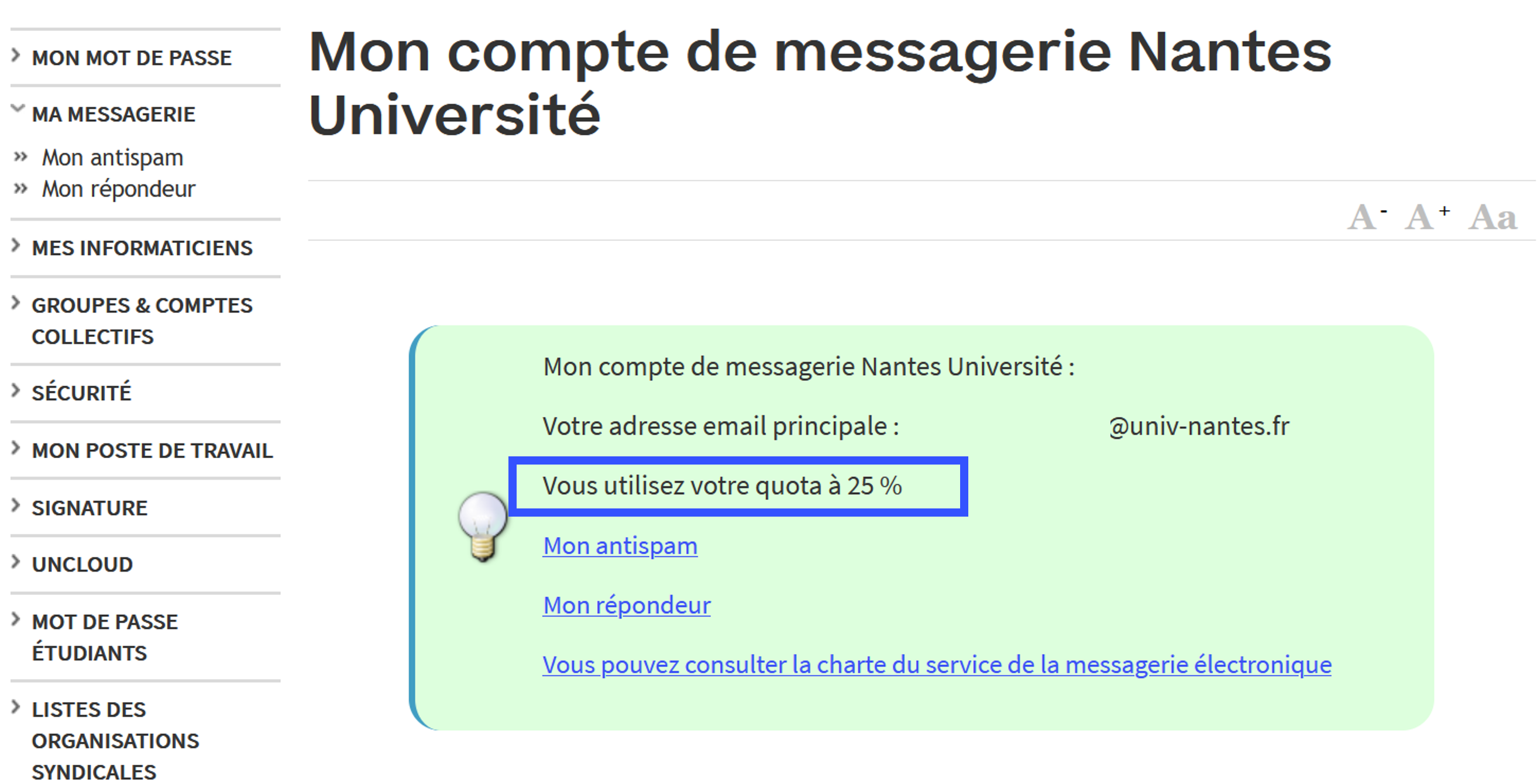Open MON POSTE DE TRAVAIL menu item
The height and width of the screenshot is (784, 1537).
point(152,451)
